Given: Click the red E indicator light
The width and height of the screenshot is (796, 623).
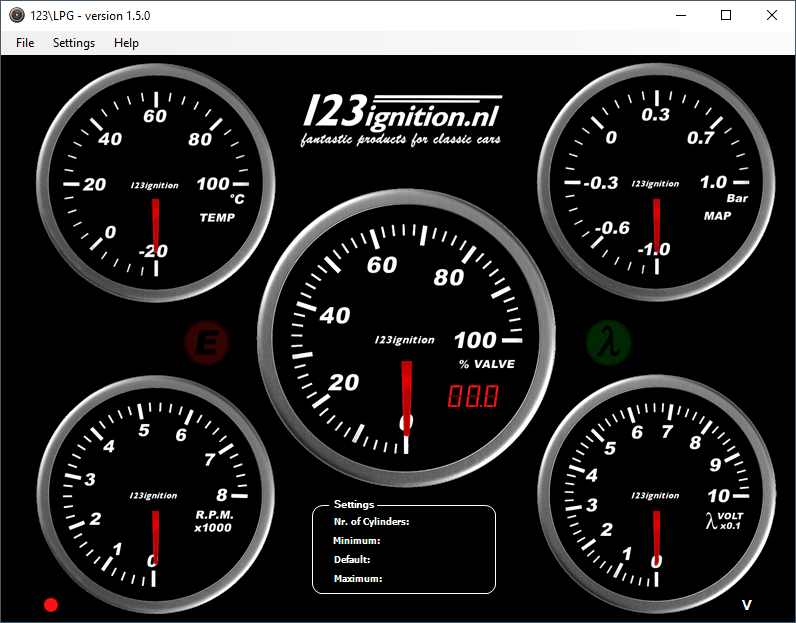Looking at the screenshot, I should (207, 343).
